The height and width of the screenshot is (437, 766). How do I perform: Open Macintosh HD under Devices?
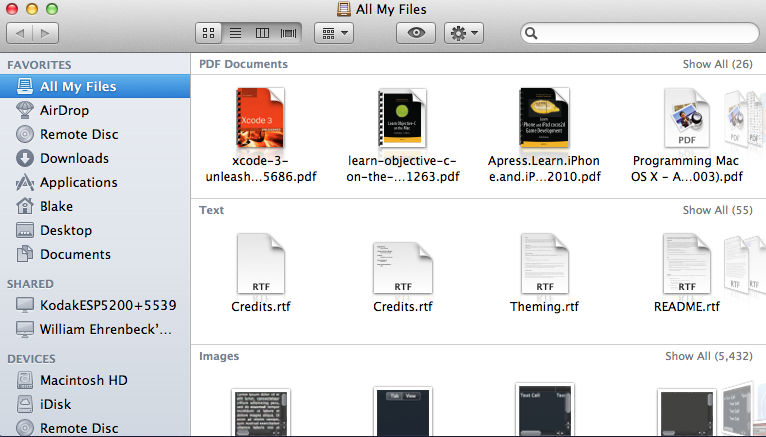pos(95,380)
